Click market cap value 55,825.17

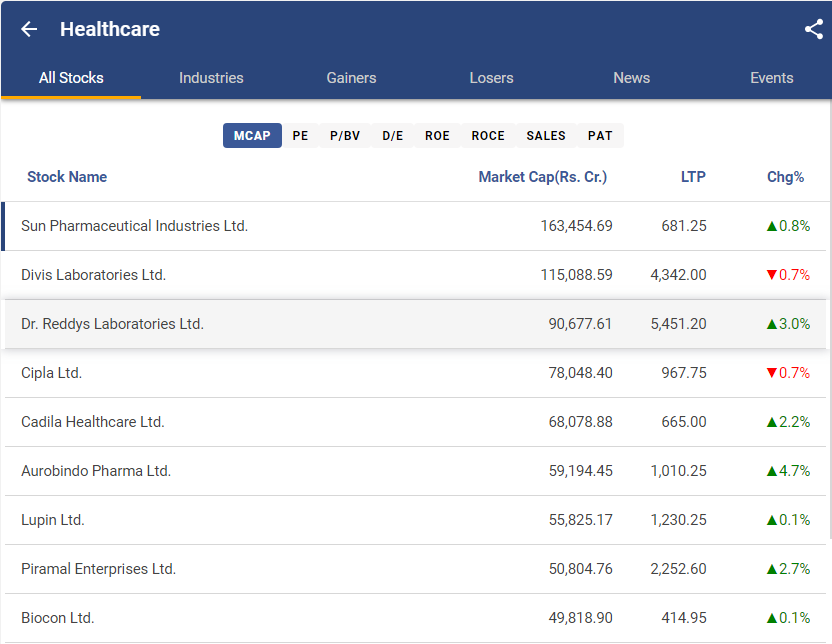[x=580, y=520]
